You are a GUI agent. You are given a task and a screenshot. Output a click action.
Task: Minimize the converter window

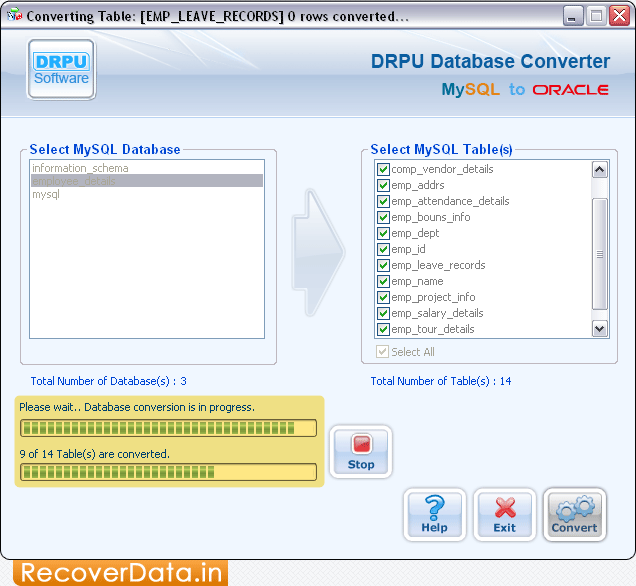tap(572, 16)
